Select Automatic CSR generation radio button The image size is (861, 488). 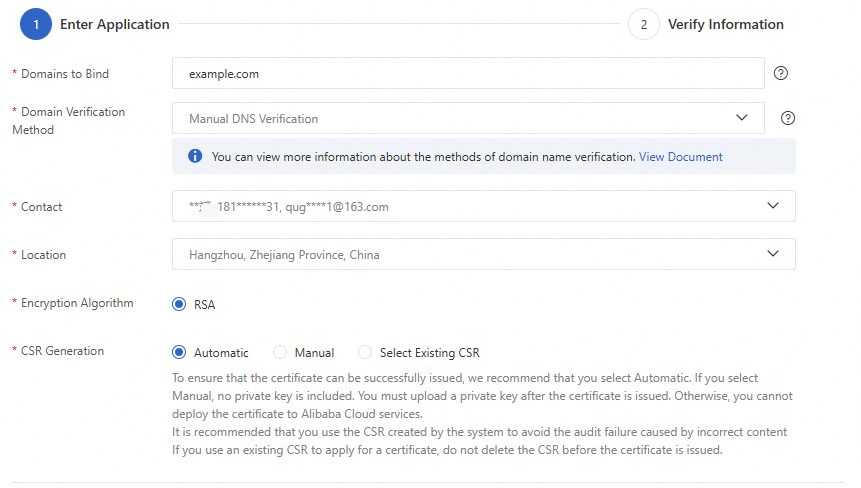[x=179, y=352]
